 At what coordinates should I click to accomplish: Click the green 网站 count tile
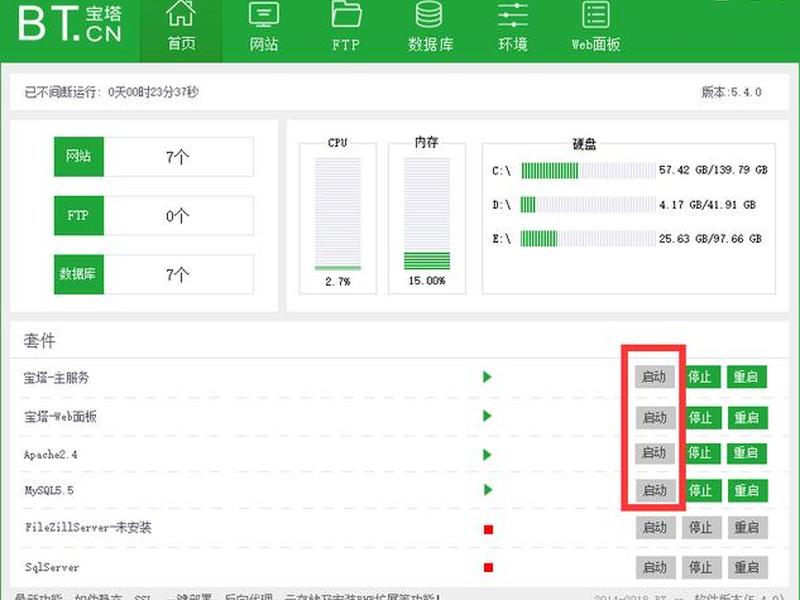(x=79, y=156)
